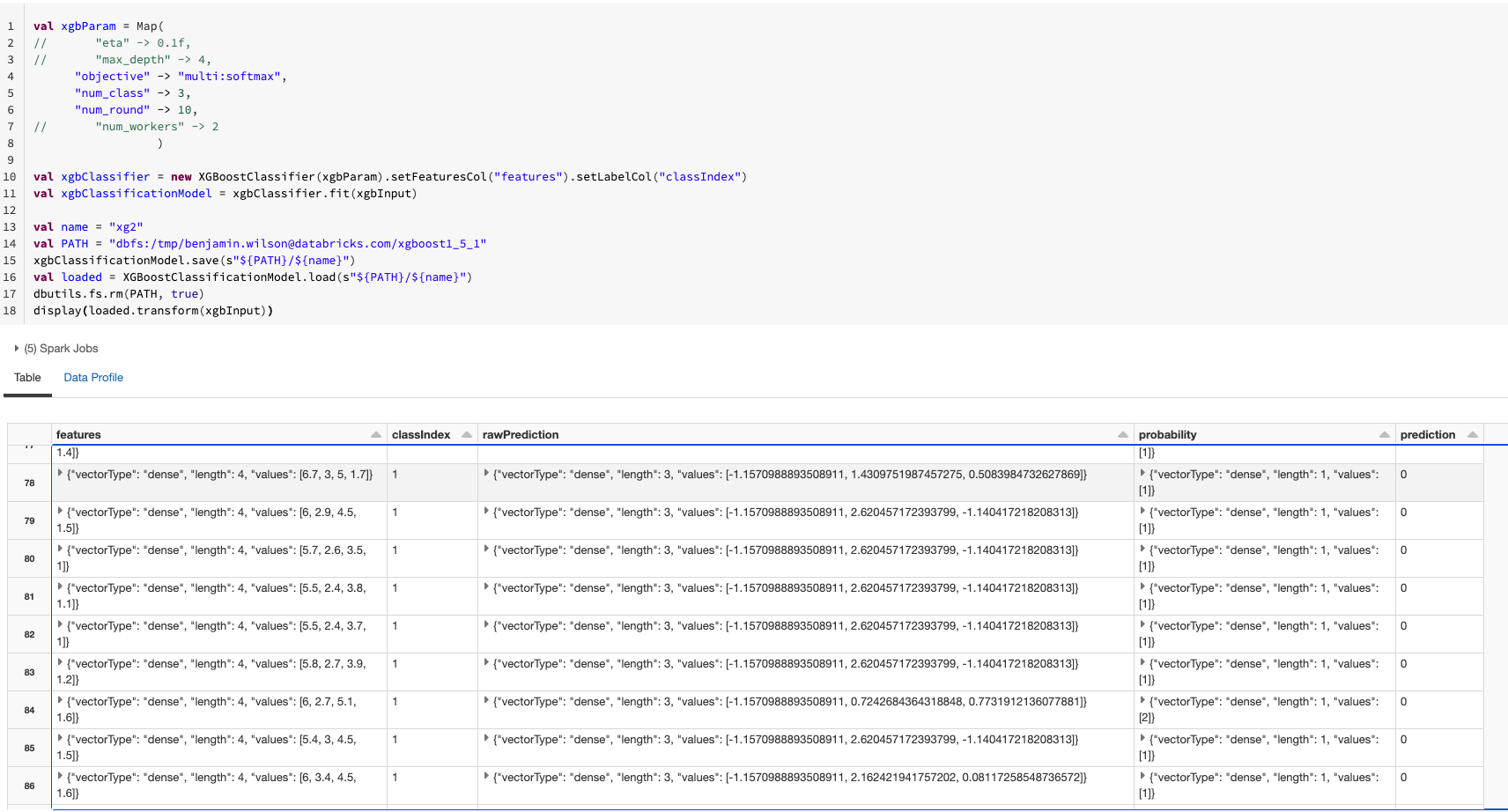This screenshot has height=812, width=1508.
Task: Expand the probability vector in row 78
Action: tap(1142, 474)
